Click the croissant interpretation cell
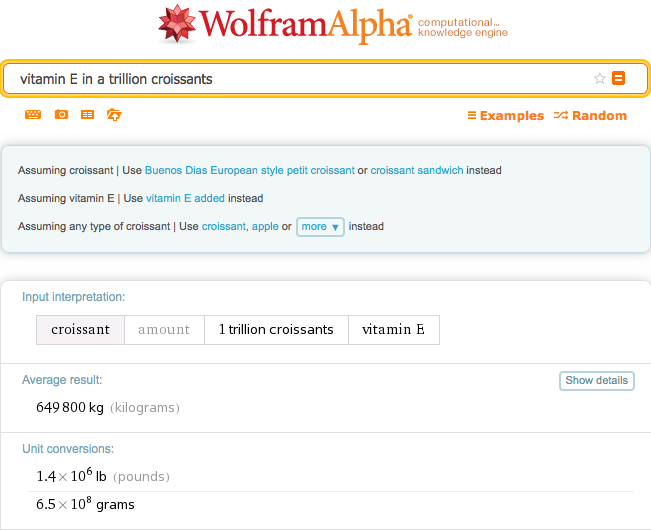The image size is (651, 530). pyautogui.click(x=80, y=330)
